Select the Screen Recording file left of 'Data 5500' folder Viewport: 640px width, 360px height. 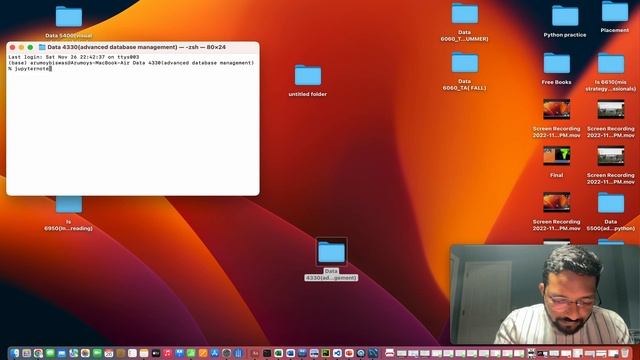[x=556, y=211]
